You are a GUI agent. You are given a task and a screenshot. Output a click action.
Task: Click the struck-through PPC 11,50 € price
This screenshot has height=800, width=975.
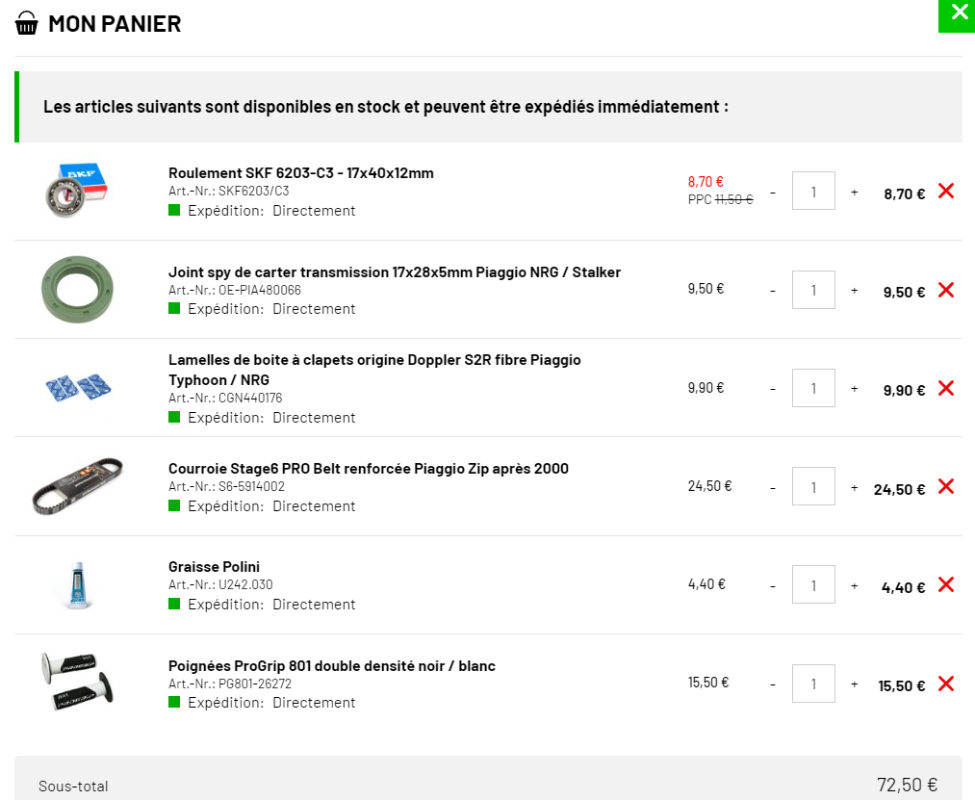tap(721, 200)
